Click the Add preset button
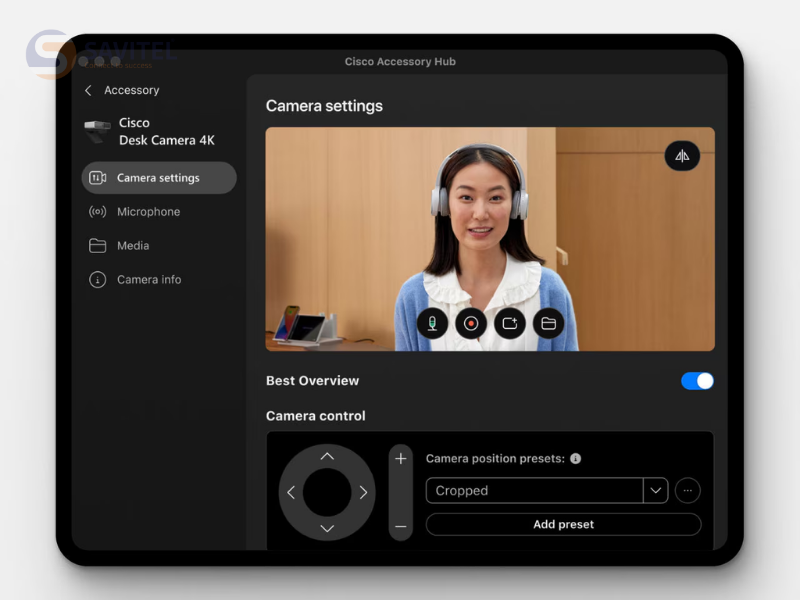The height and width of the screenshot is (600, 800). pos(564,524)
